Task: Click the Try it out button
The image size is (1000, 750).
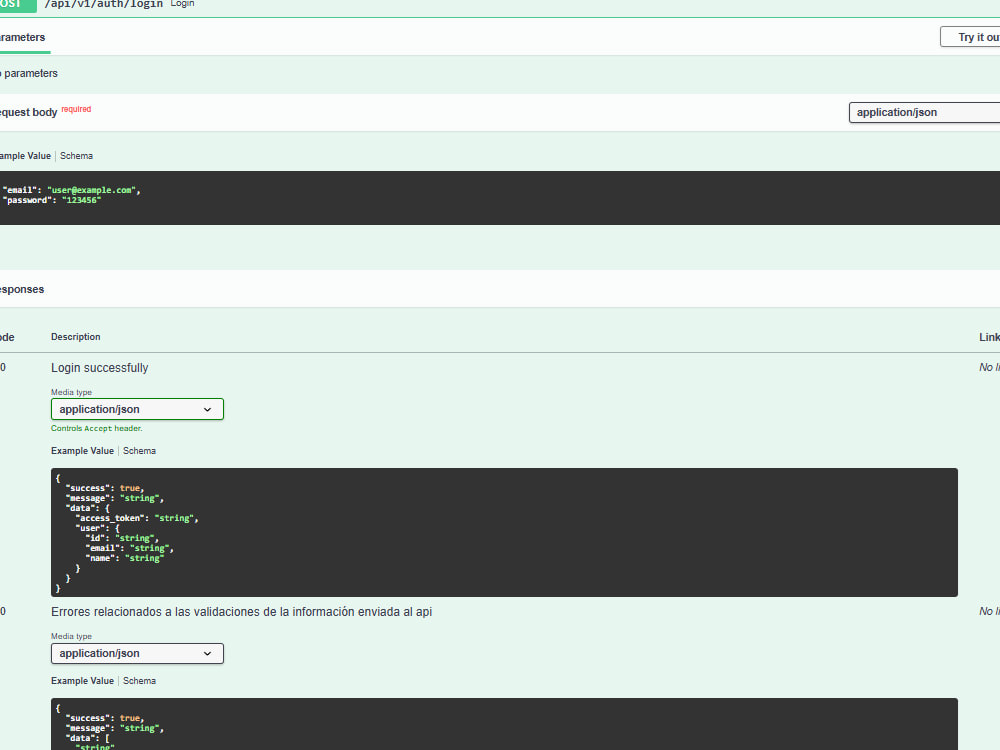Action: coord(970,37)
